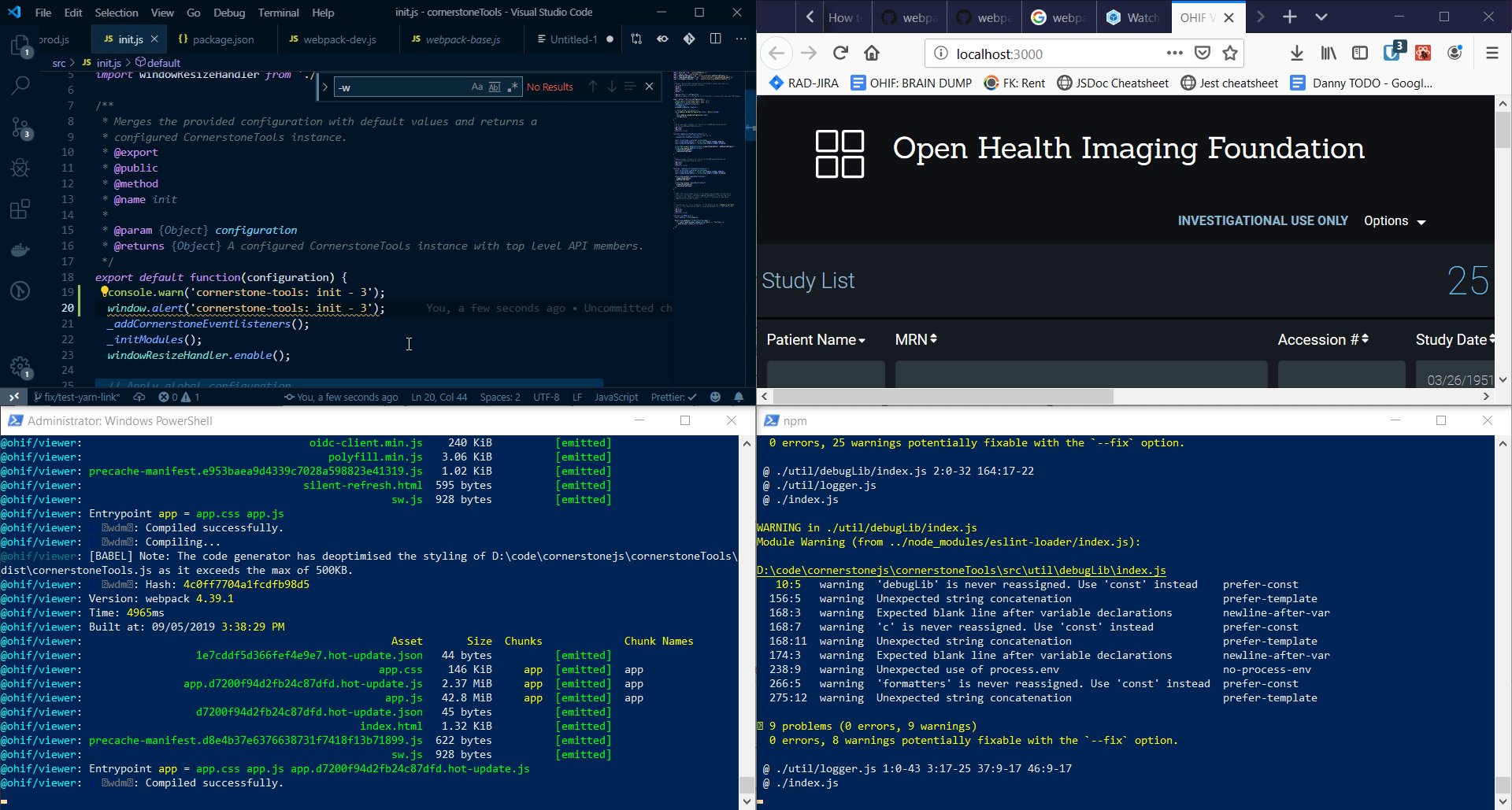Open the Options dropdown in OHIF viewer
Image resolution: width=1512 pixels, height=810 pixels.
point(1394,221)
